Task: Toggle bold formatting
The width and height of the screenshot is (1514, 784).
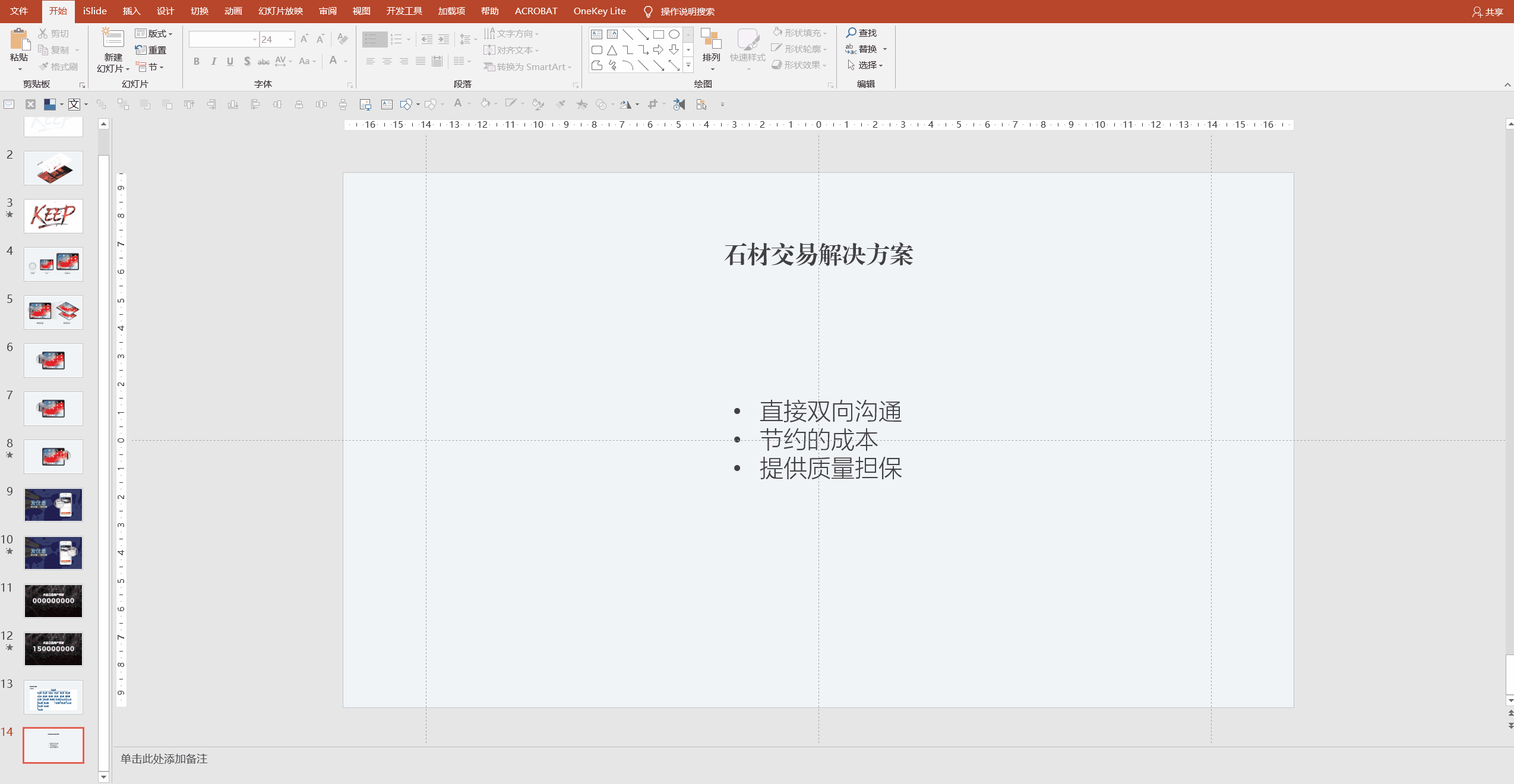Action: [x=196, y=61]
